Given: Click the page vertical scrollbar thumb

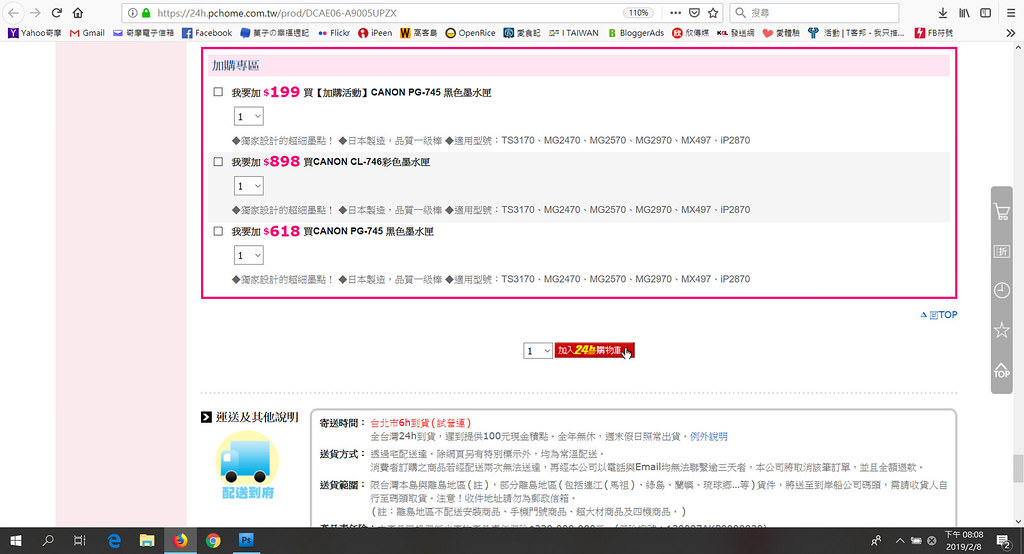Looking at the screenshot, I should [1017, 468].
